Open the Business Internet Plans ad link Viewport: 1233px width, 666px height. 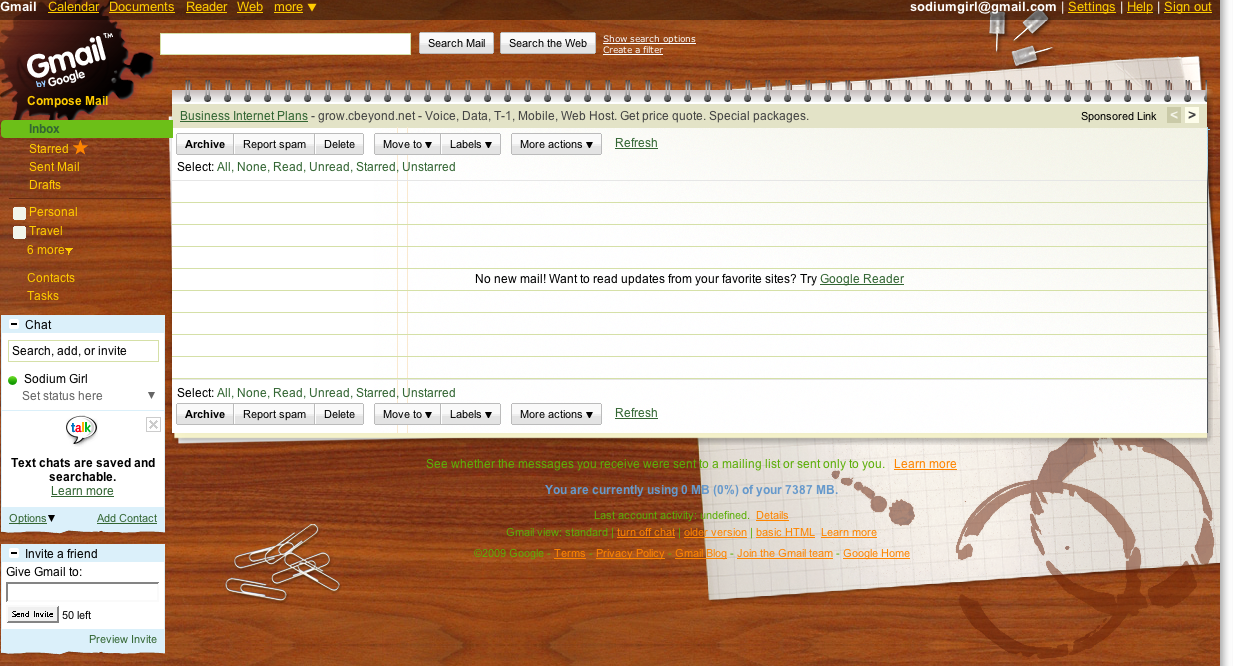click(244, 116)
